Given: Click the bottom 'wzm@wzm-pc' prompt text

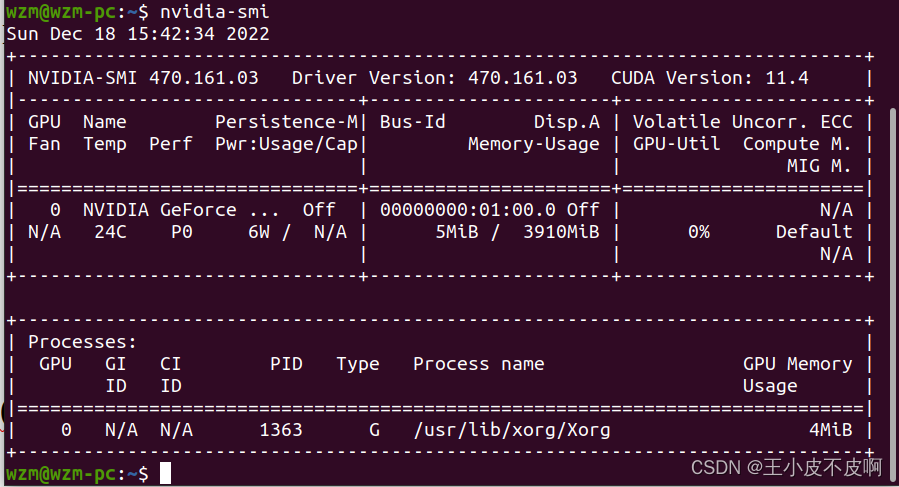Looking at the screenshot, I should tap(61, 474).
